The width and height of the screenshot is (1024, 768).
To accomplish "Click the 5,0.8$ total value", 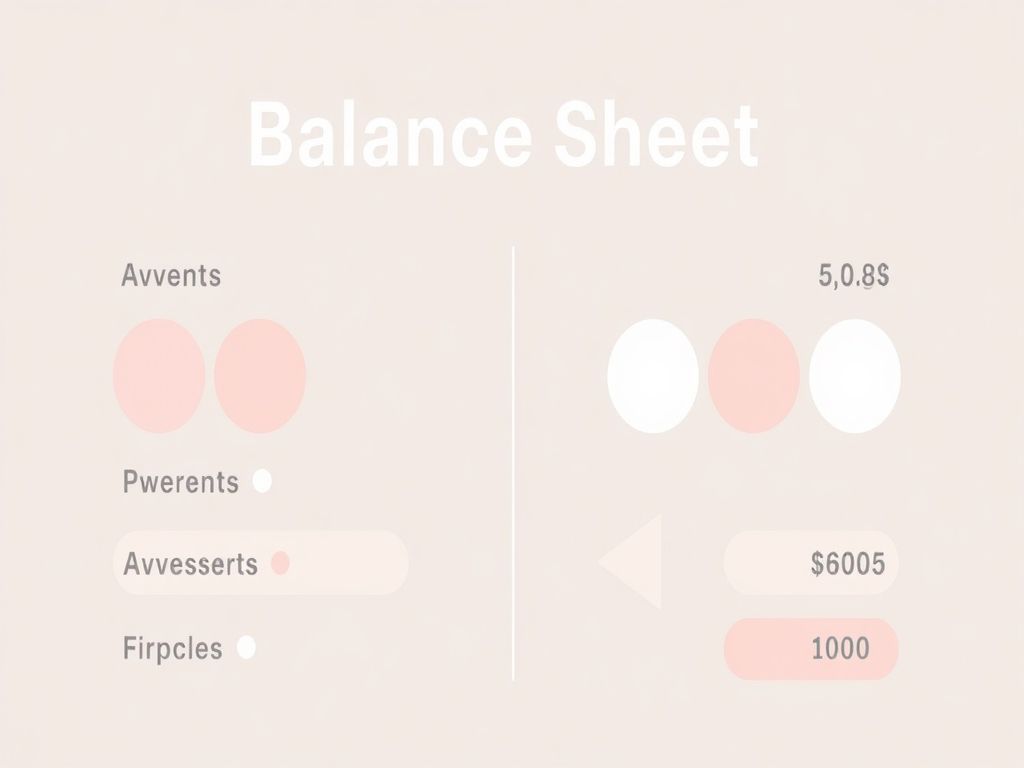I will [854, 276].
